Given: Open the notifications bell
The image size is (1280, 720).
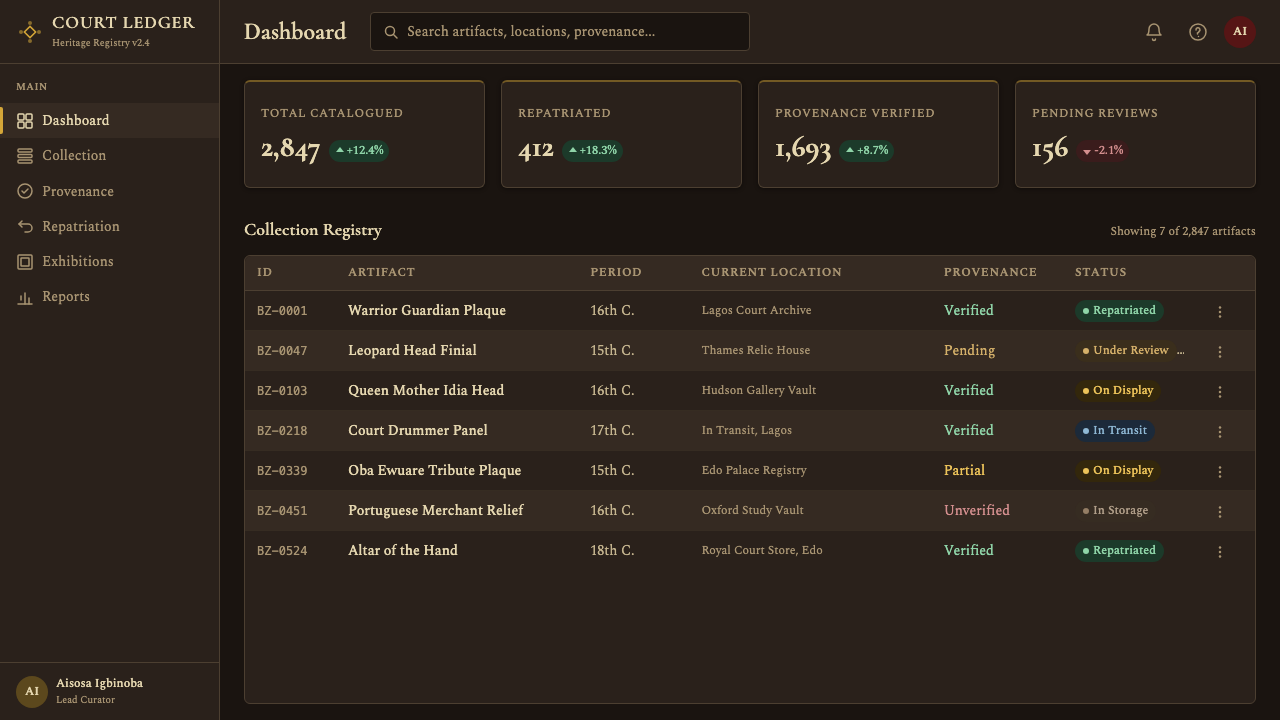Looking at the screenshot, I should click(1154, 32).
